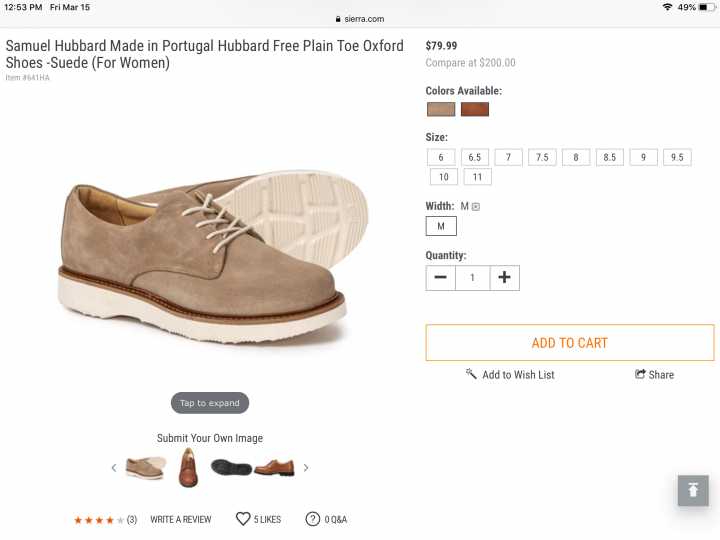Screen dimensions: 720x540
Task: Tap the Wi-Fi status icon
Action: [667, 7]
